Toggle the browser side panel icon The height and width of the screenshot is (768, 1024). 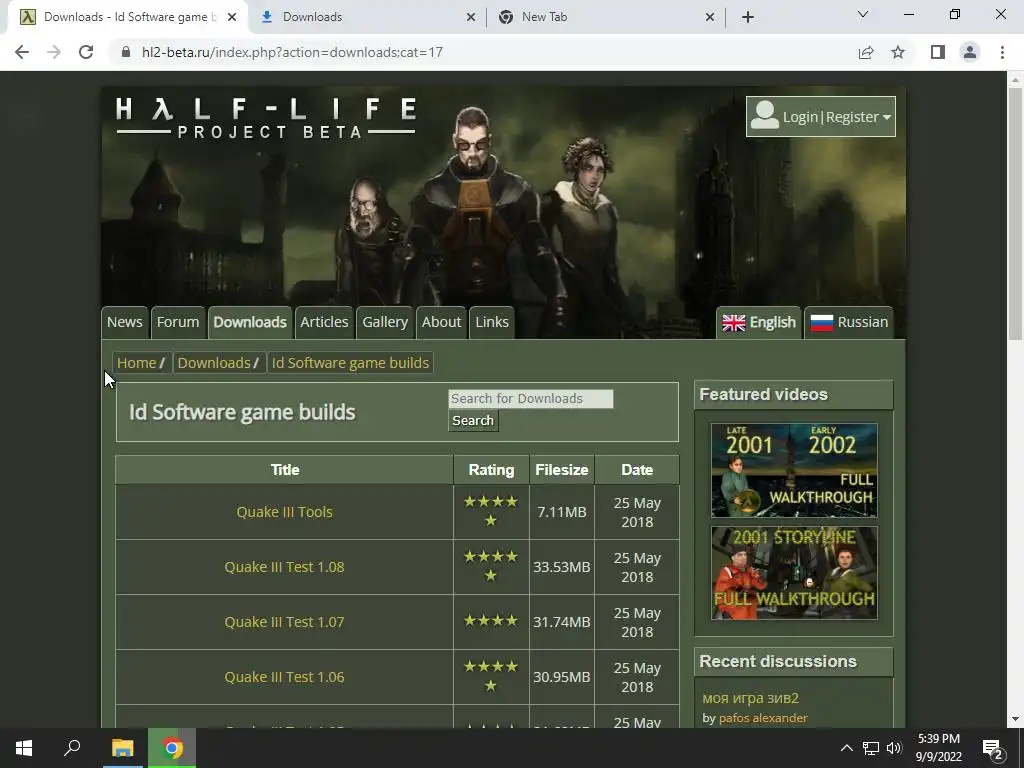(x=938, y=52)
